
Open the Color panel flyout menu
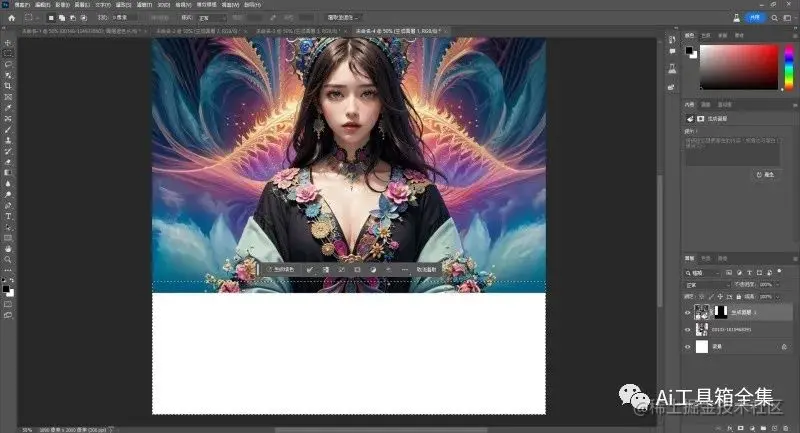coord(795,36)
